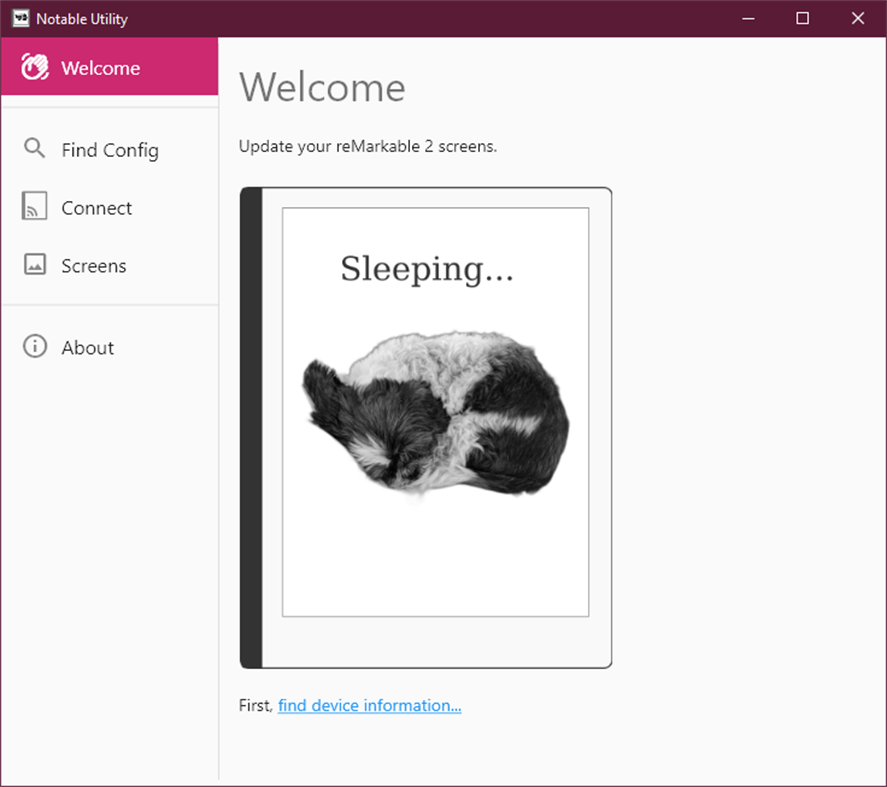The image size is (887, 787).
Task: Open the About page
Action: (88, 347)
